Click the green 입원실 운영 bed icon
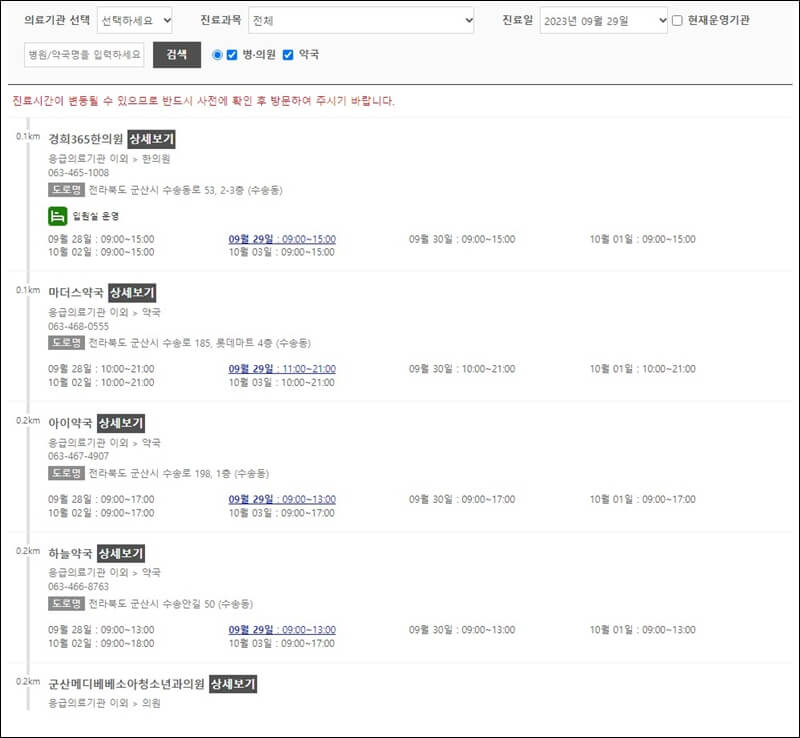 point(58,216)
